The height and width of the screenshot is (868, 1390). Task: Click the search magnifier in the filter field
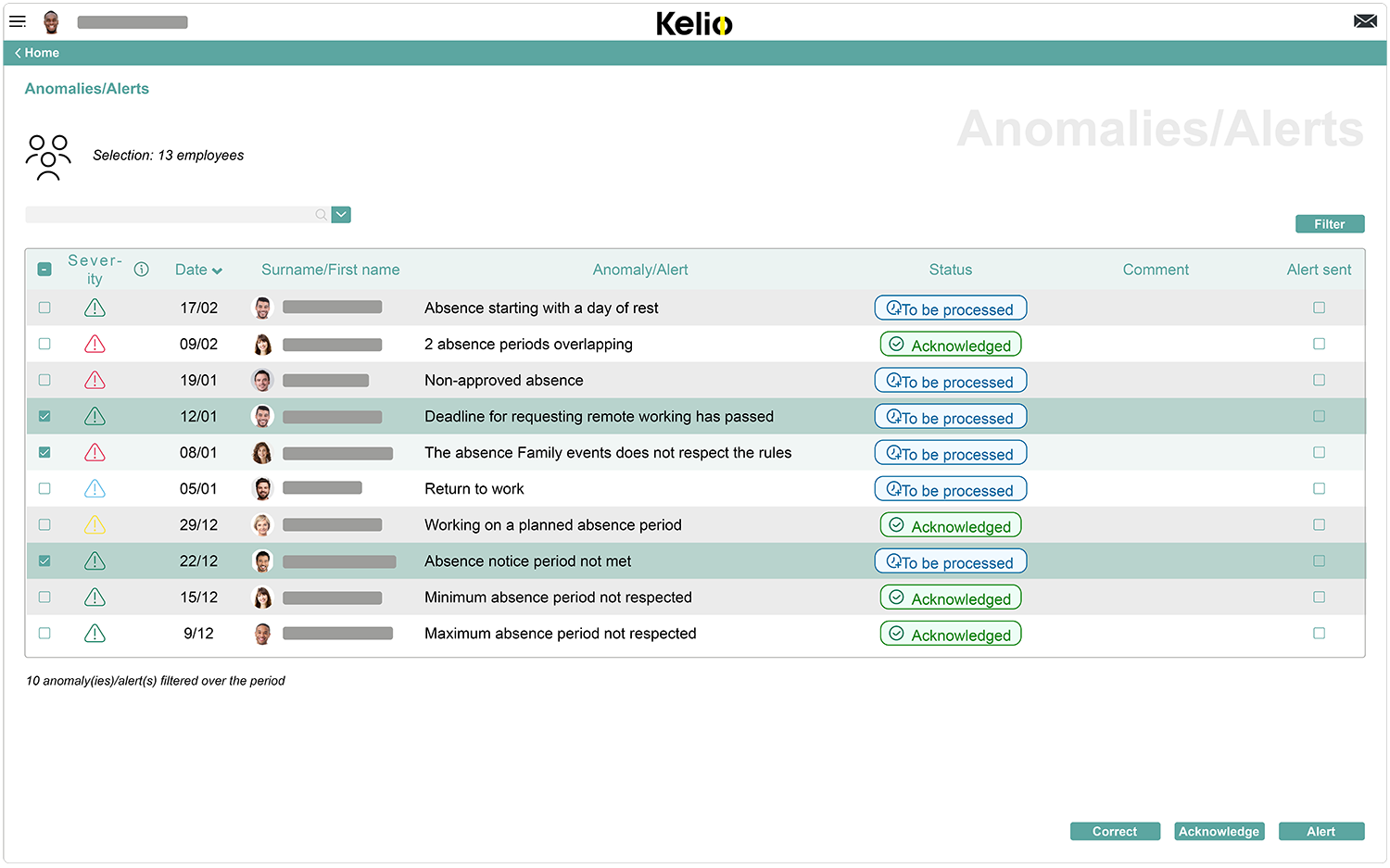(x=320, y=214)
